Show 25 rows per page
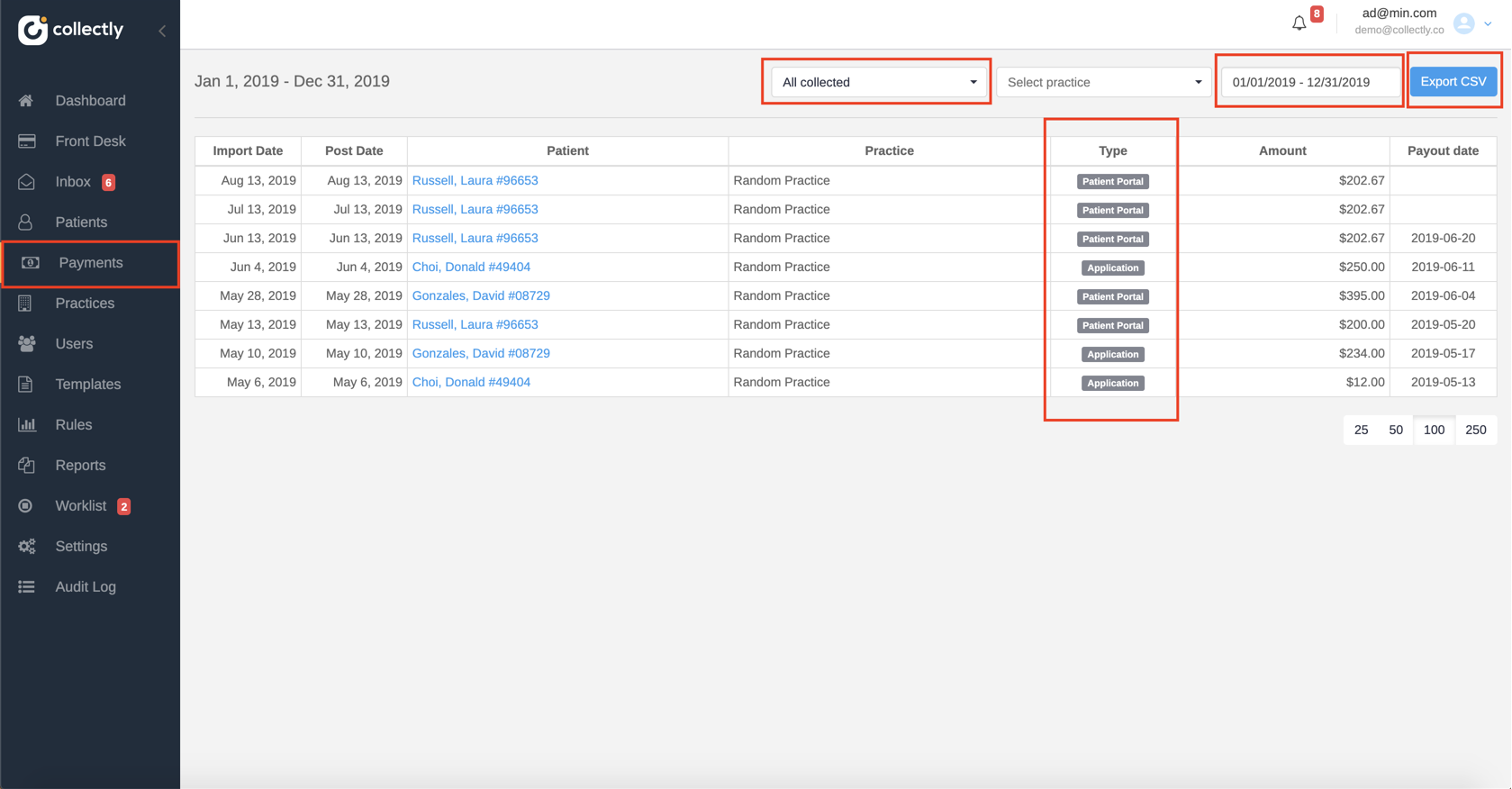Image resolution: width=1512 pixels, height=789 pixels. [1361, 431]
